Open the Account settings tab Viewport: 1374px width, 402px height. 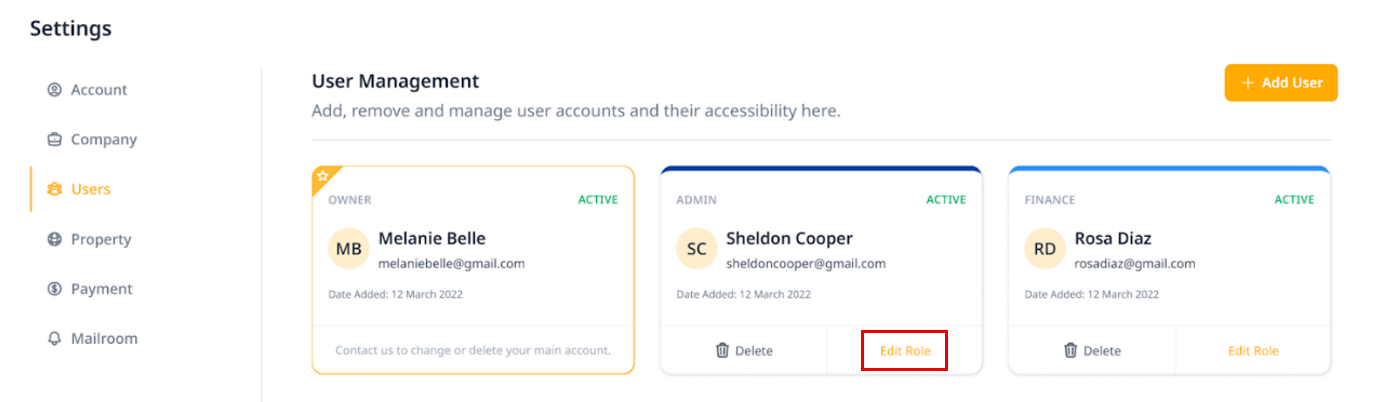(x=98, y=90)
